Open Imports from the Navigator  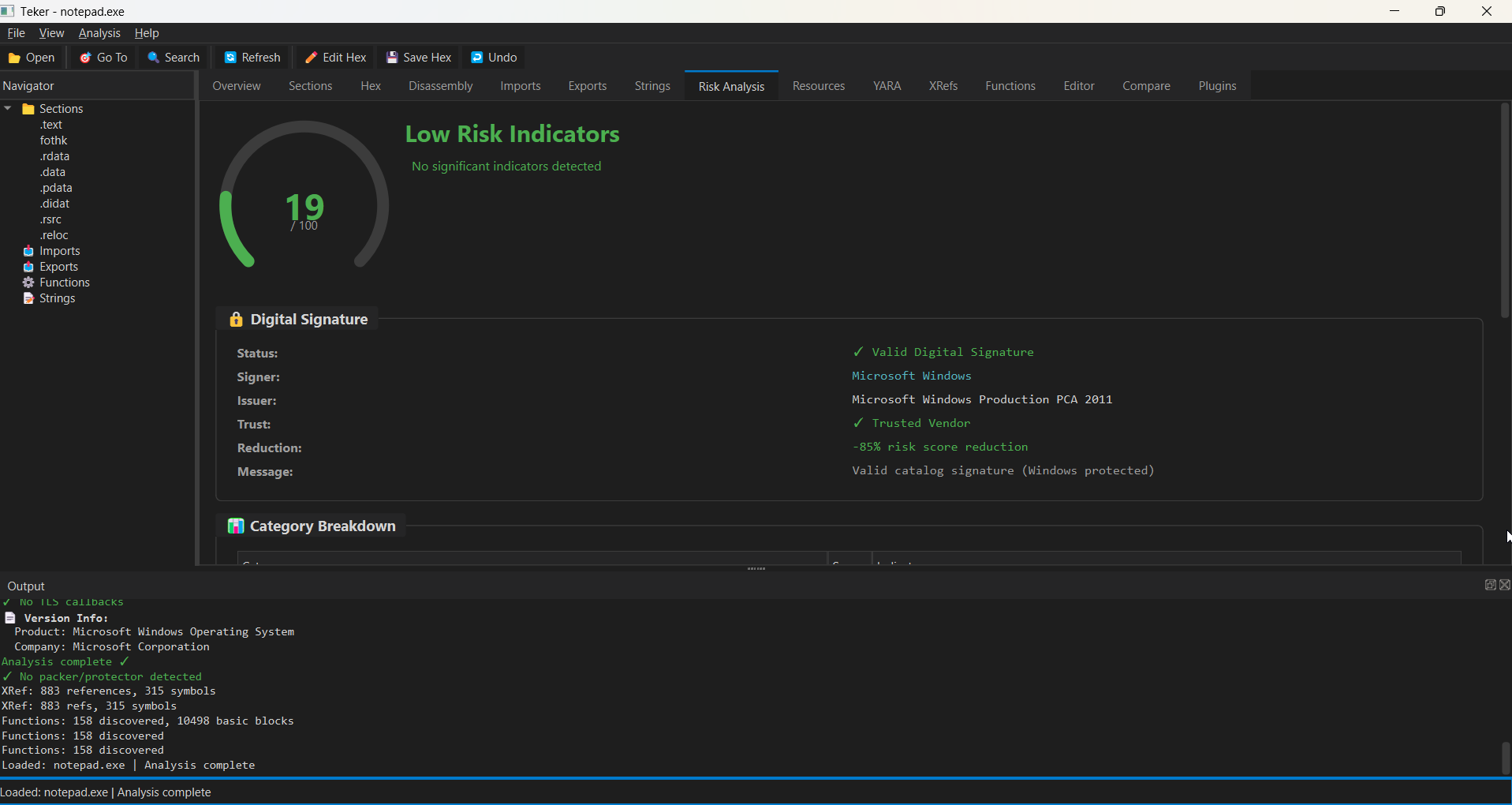pos(28,250)
